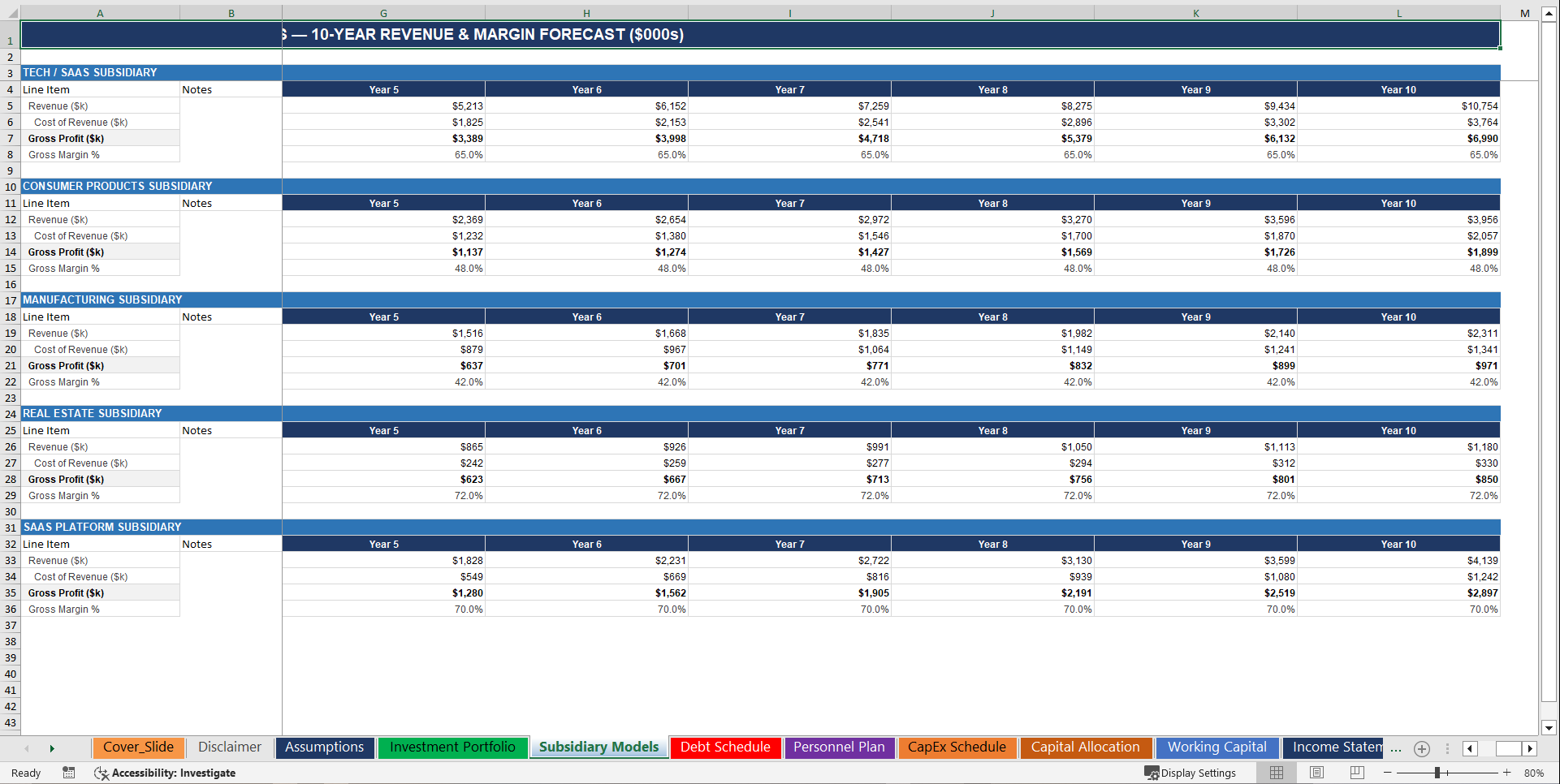This screenshot has width=1560, height=784.
Task: Click the next sheet navigation arrow
Action: [x=52, y=747]
